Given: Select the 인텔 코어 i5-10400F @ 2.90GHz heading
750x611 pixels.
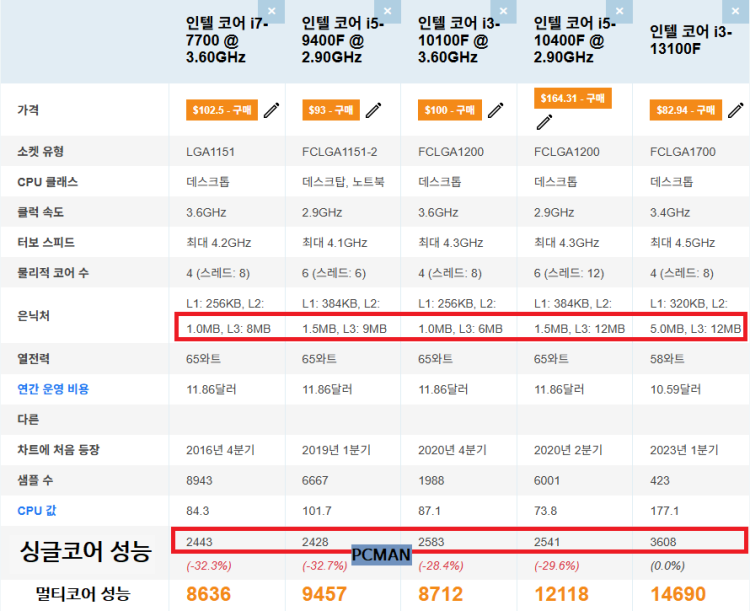Looking at the screenshot, I should tap(574, 40).
